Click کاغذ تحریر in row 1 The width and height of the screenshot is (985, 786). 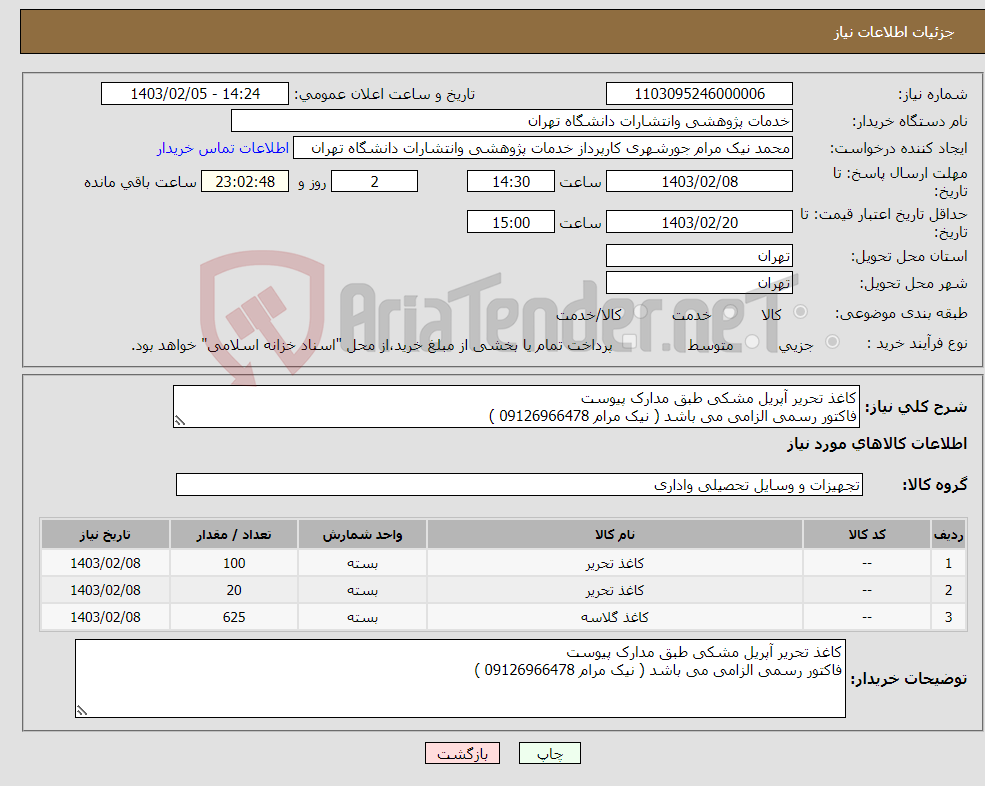coord(615,564)
